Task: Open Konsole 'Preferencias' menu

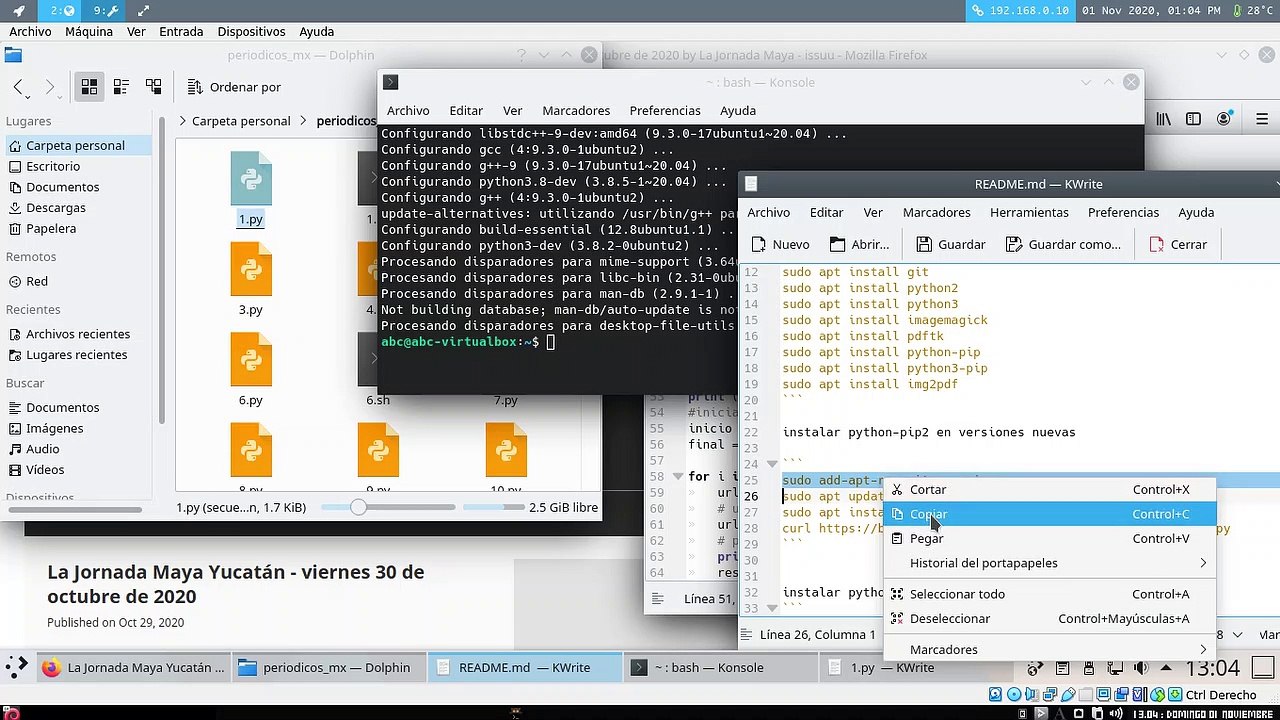Action: (x=665, y=110)
